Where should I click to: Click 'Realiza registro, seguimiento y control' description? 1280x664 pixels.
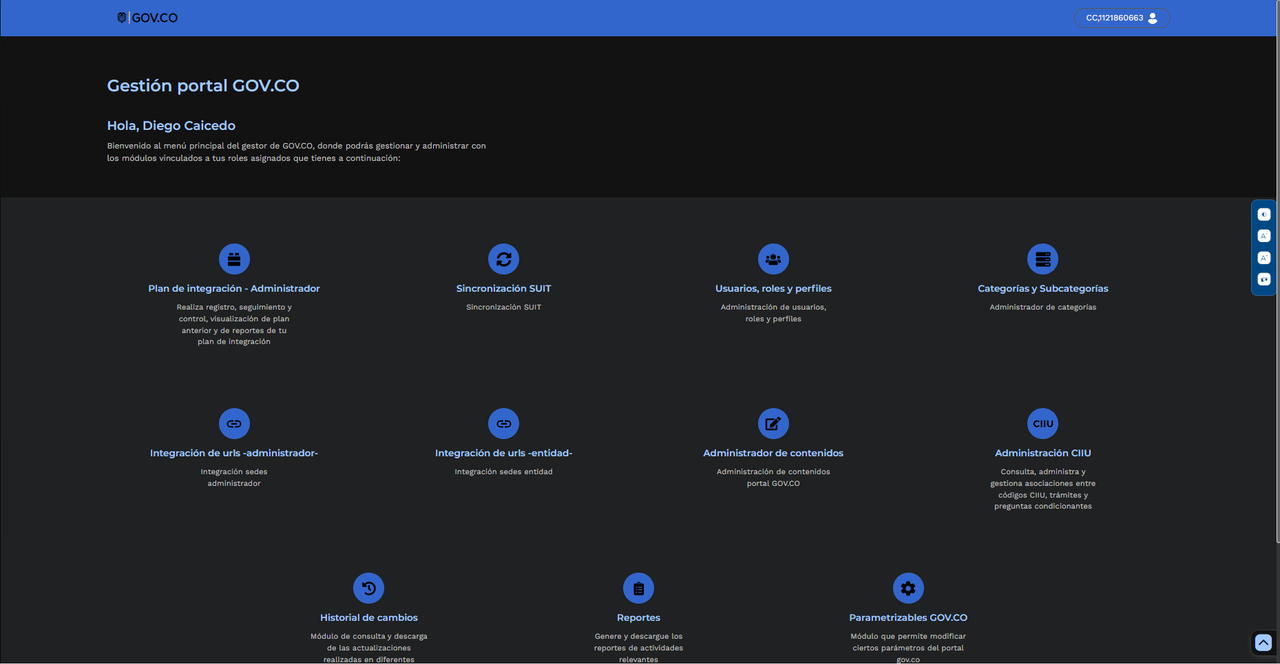tap(234, 324)
